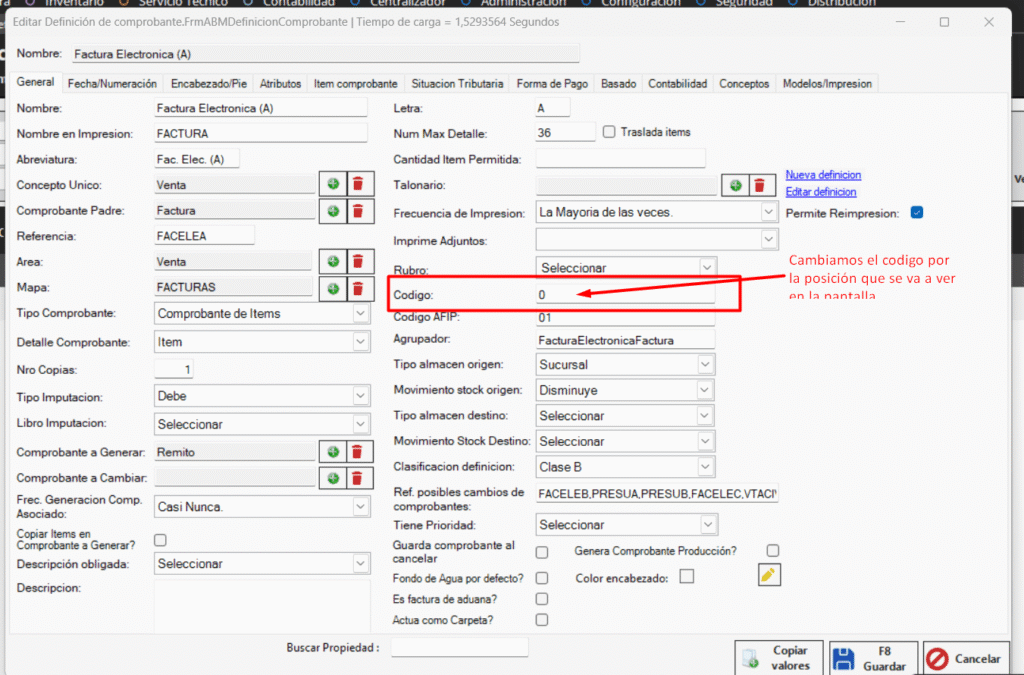This screenshot has height=675, width=1024.
Task: Click green add icon for Area field
Action: pos(333,262)
